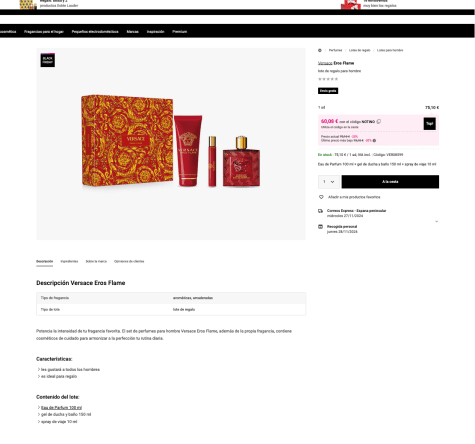Image resolution: width=475 pixels, height=444 pixels.
Task: Open Pequeños electrodomésticos menu
Action: pos(95,32)
